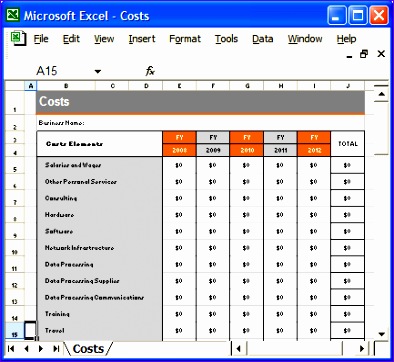Click vertical scrollbar down arrow
Image resolution: width=394 pixels, height=362 pixels.
coord(382,334)
